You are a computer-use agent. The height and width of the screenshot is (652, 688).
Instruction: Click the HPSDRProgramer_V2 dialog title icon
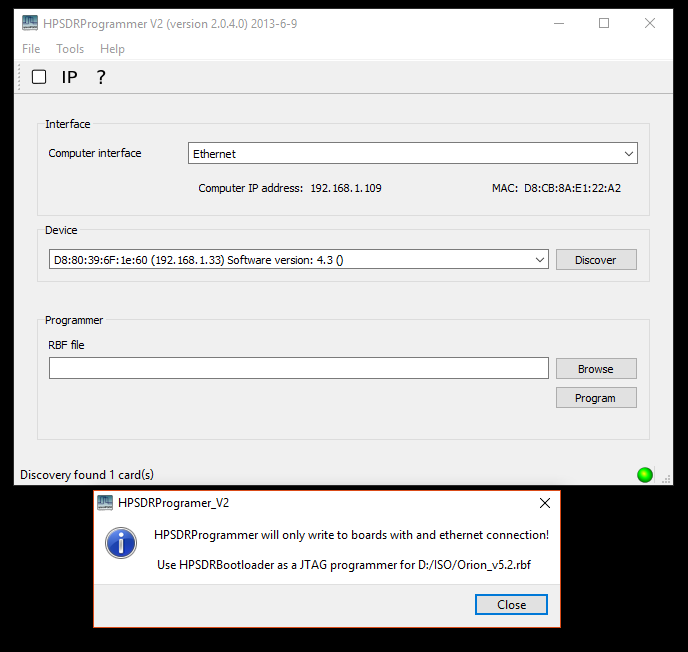(x=105, y=503)
